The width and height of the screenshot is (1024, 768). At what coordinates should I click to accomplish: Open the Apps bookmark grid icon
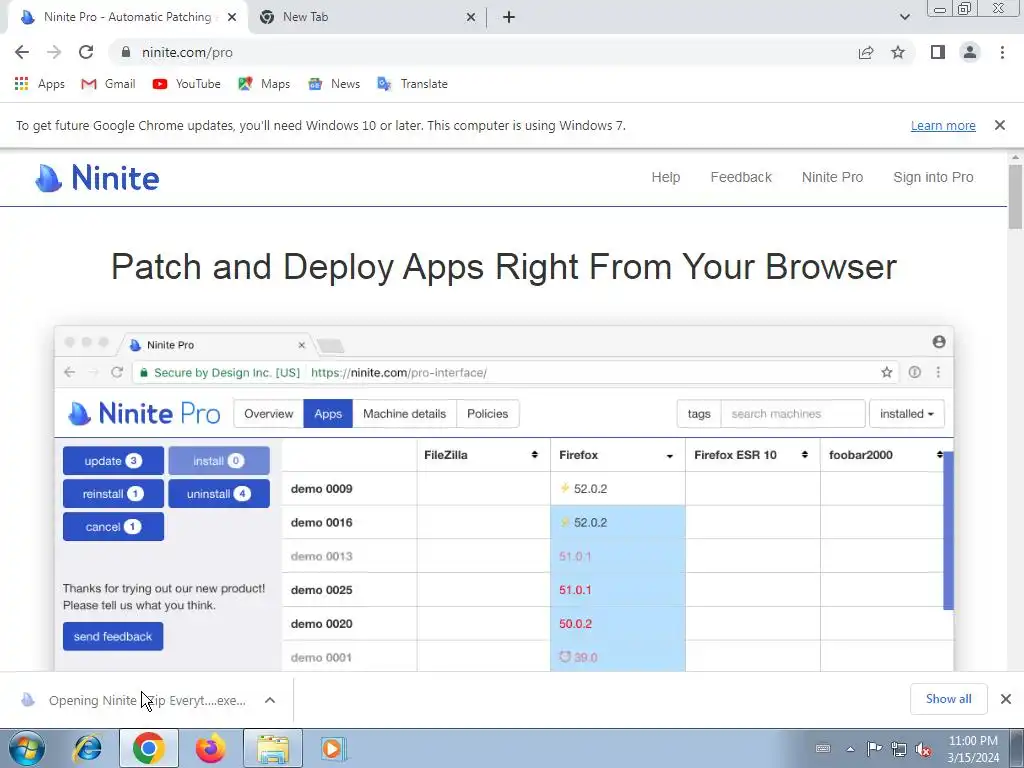(x=22, y=84)
